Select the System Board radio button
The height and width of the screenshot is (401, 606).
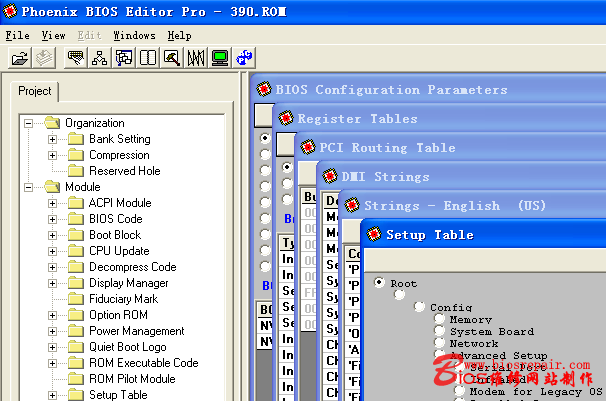[439, 331]
